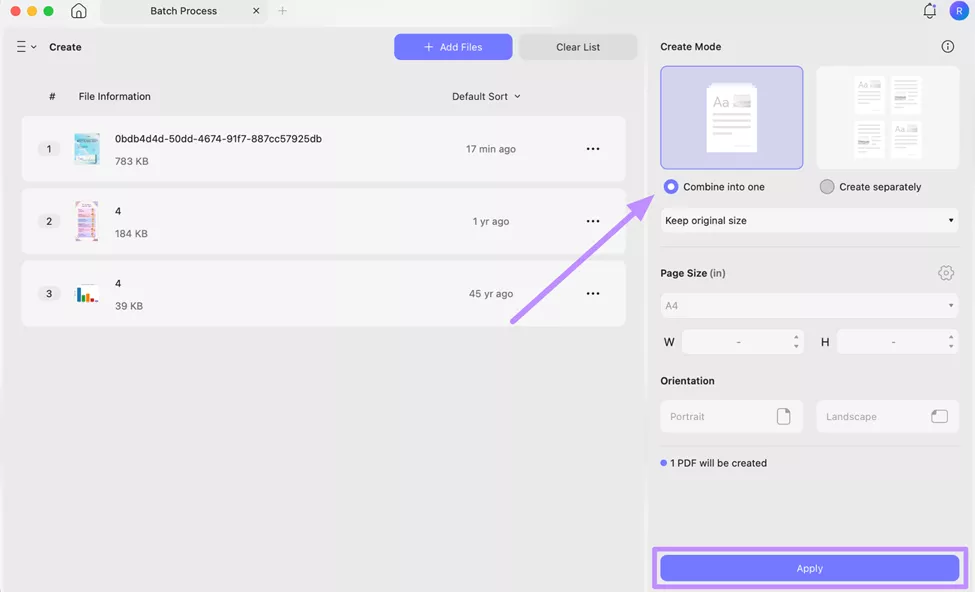This screenshot has height=592, width=975.
Task: Open the notifications bell
Action: tap(929, 11)
